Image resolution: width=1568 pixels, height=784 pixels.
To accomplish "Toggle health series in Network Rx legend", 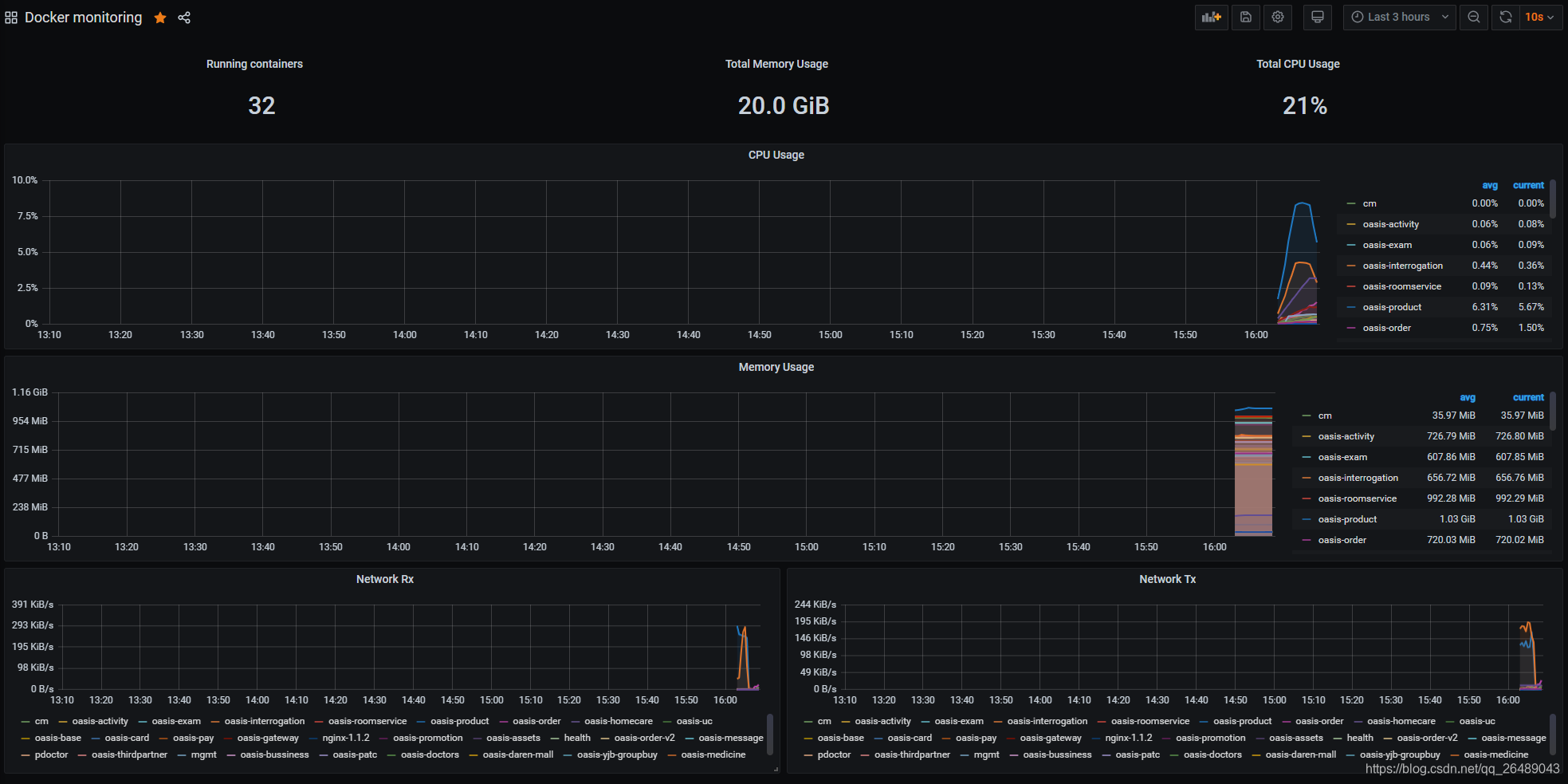I will coord(577,738).
